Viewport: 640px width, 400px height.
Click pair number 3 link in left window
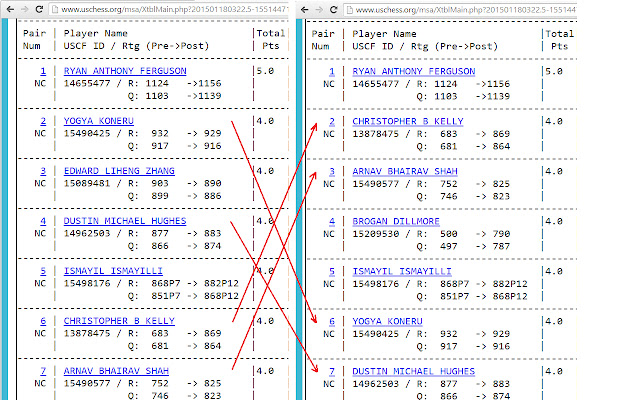tap(43, 171)
